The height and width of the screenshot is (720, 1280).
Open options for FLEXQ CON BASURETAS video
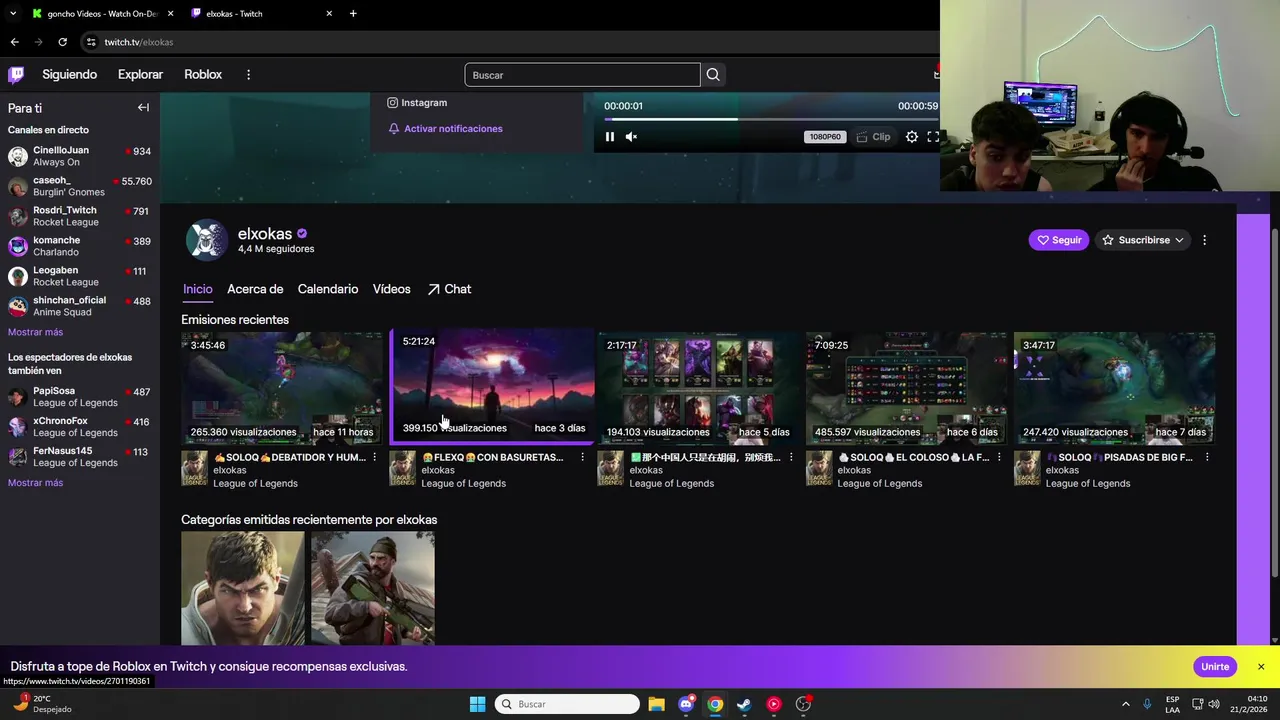583,457
